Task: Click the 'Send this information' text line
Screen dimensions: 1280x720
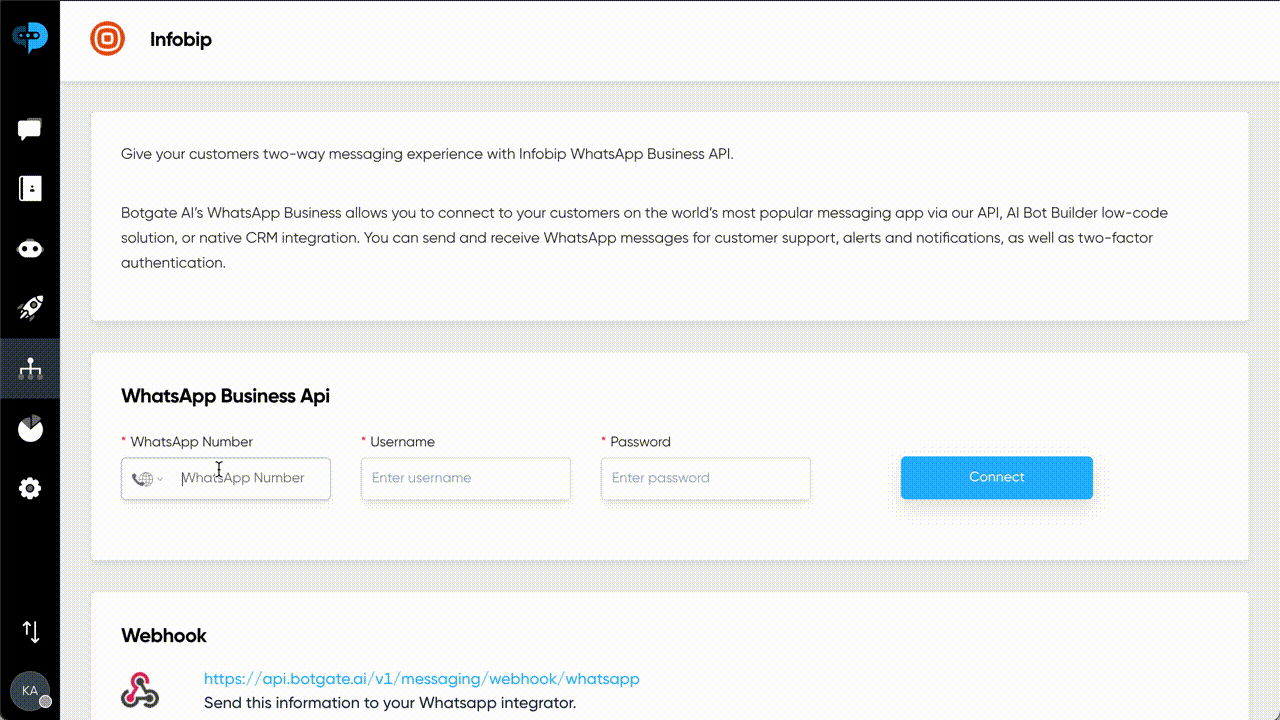Action: point(390,703)
